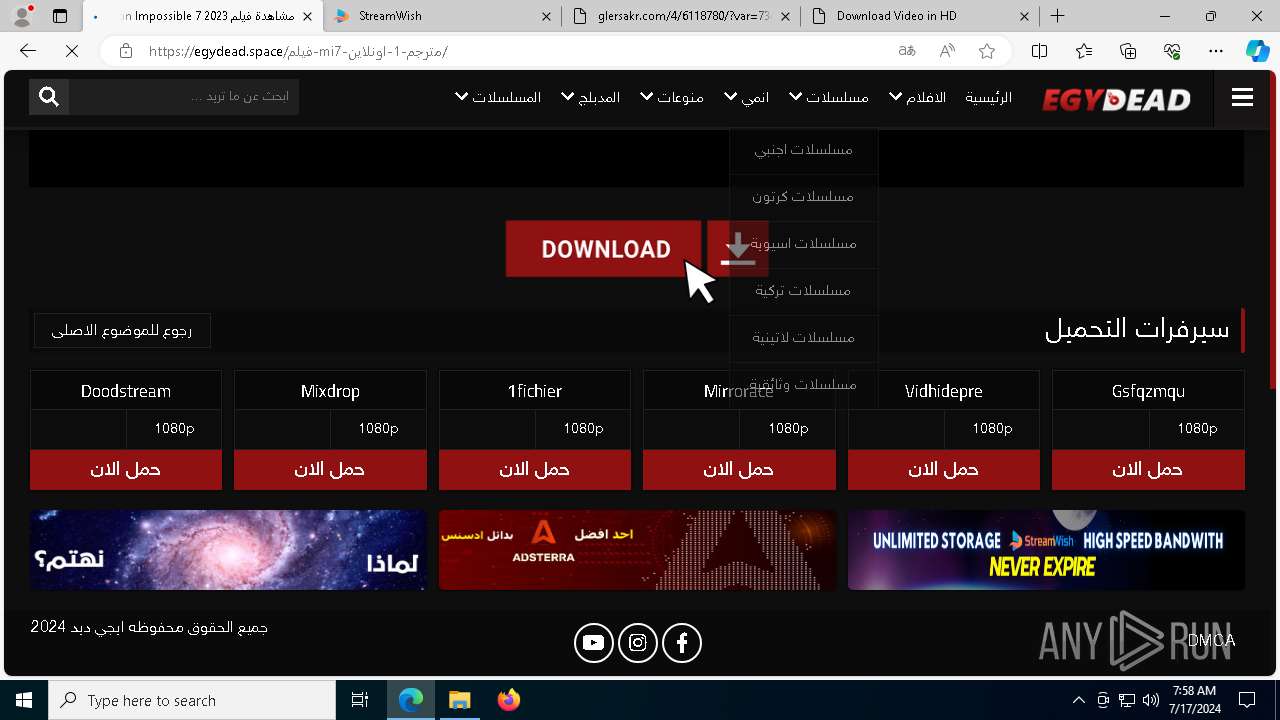The image size is (1280, 720).
Task: Open the galaxy لماذا نهتم banner
Action: pyautogui.click(x=228, y=550)
